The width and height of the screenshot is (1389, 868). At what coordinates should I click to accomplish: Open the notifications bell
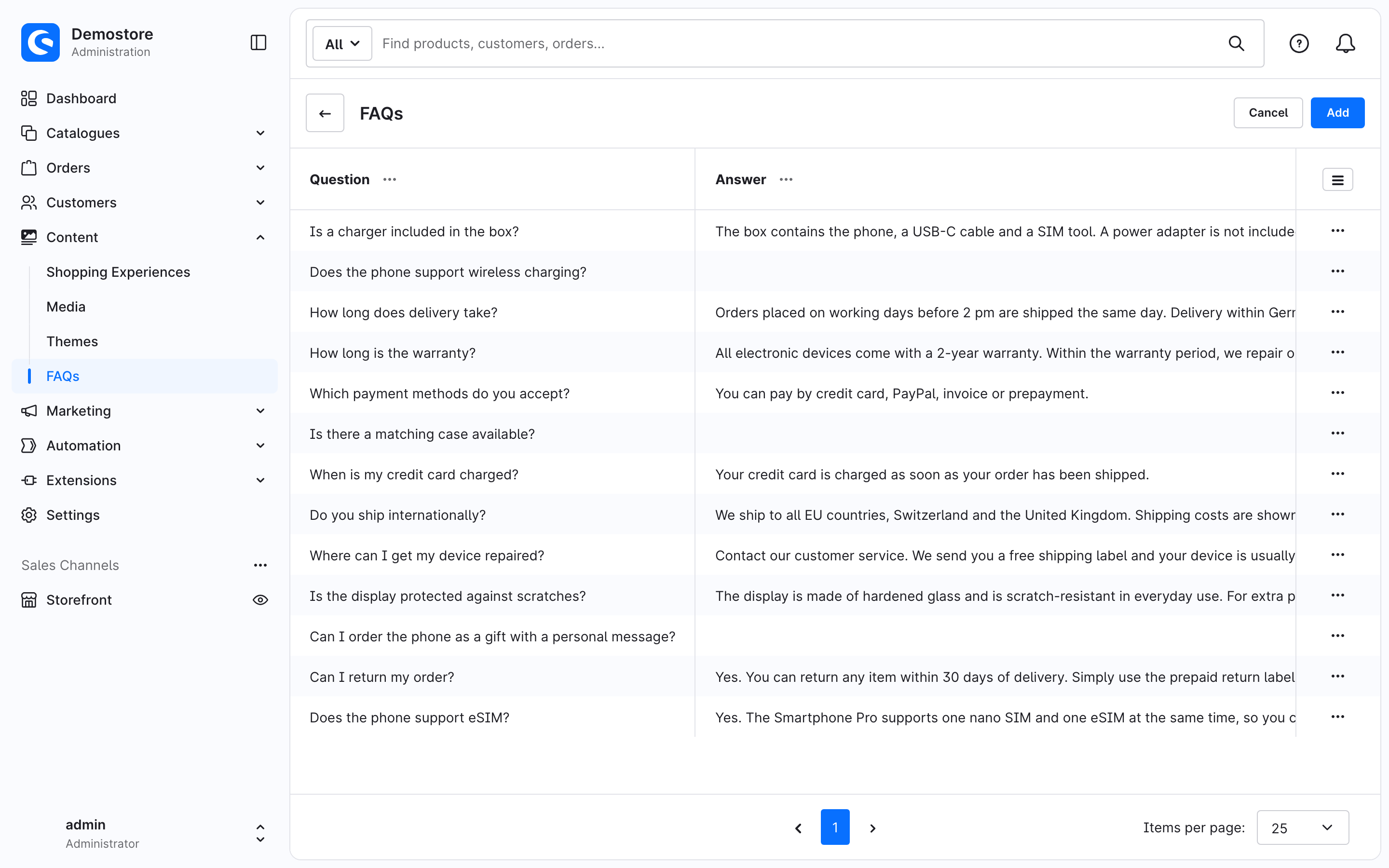point(1346,43)
